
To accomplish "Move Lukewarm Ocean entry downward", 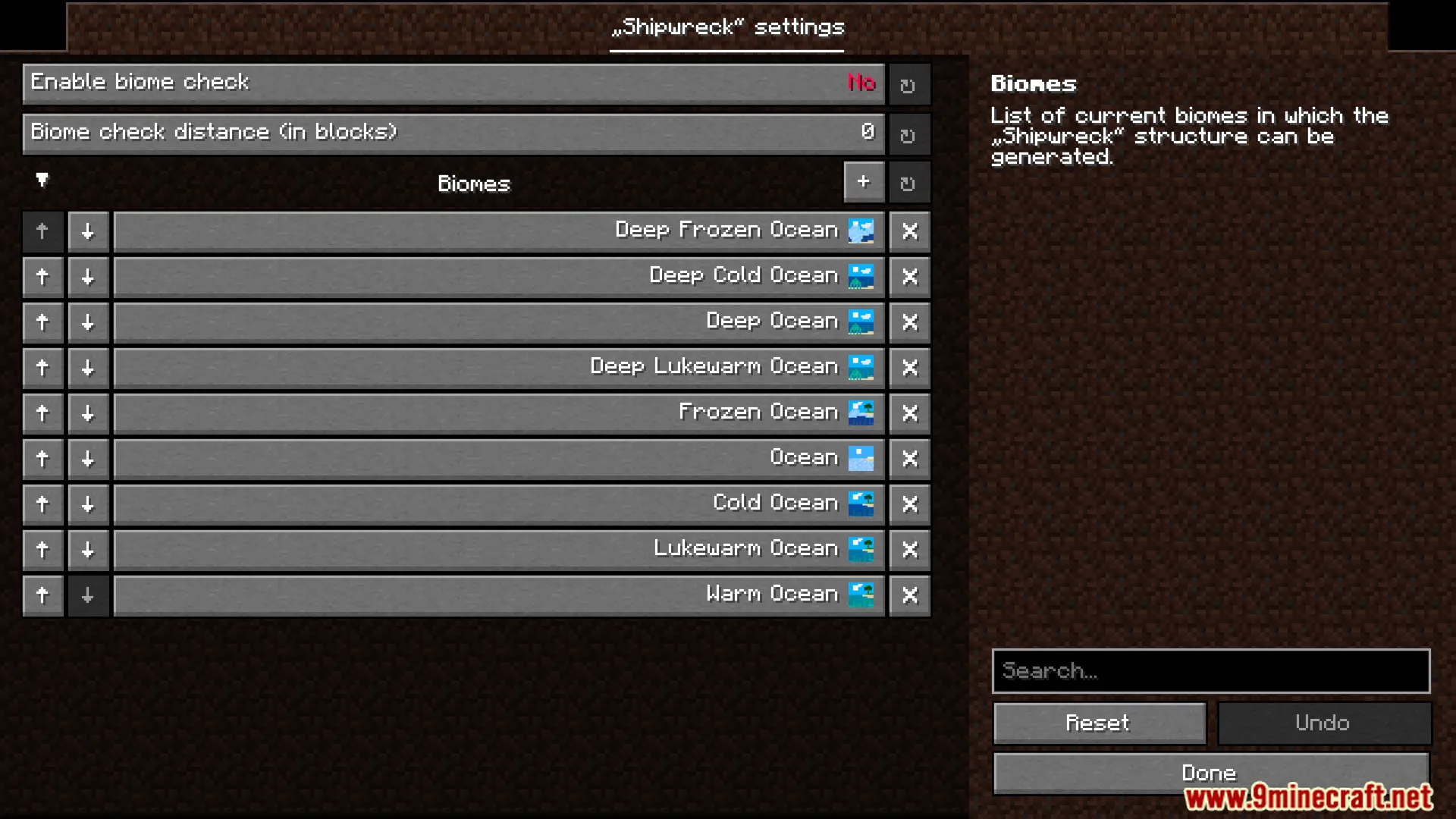I will pos(88,548).
